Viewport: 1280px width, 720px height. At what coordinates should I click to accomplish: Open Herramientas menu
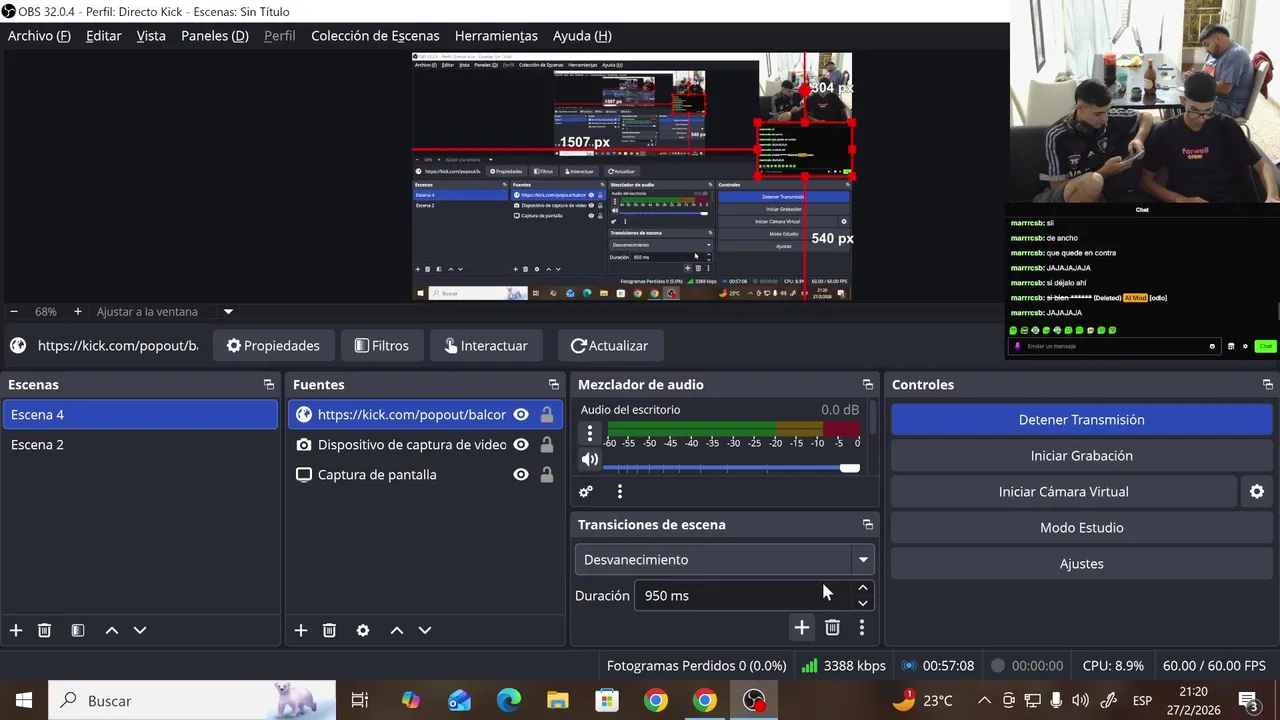point(496,36)
